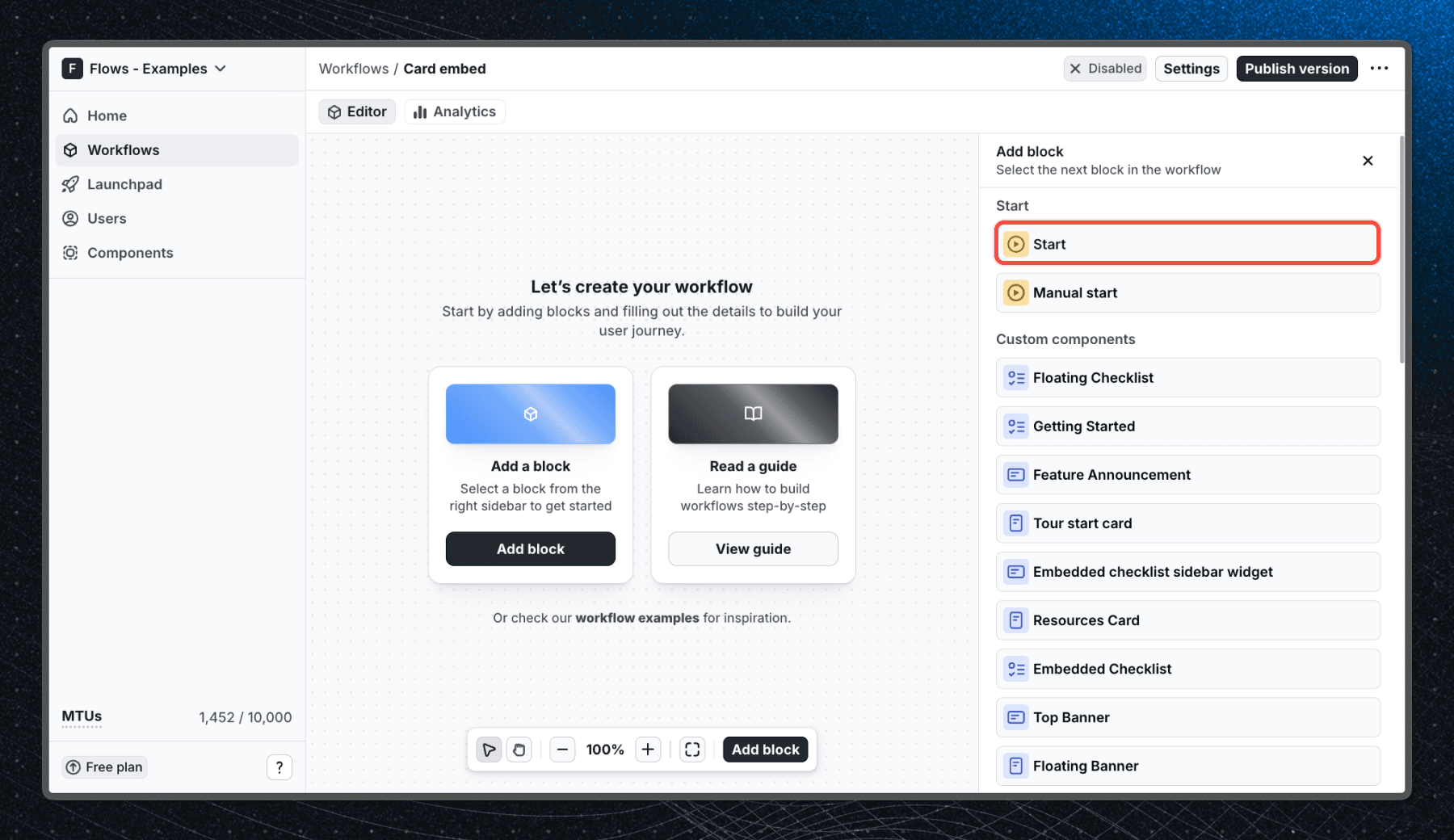
Task: Switch to the Analytics tab
Action: coord(455,111)
